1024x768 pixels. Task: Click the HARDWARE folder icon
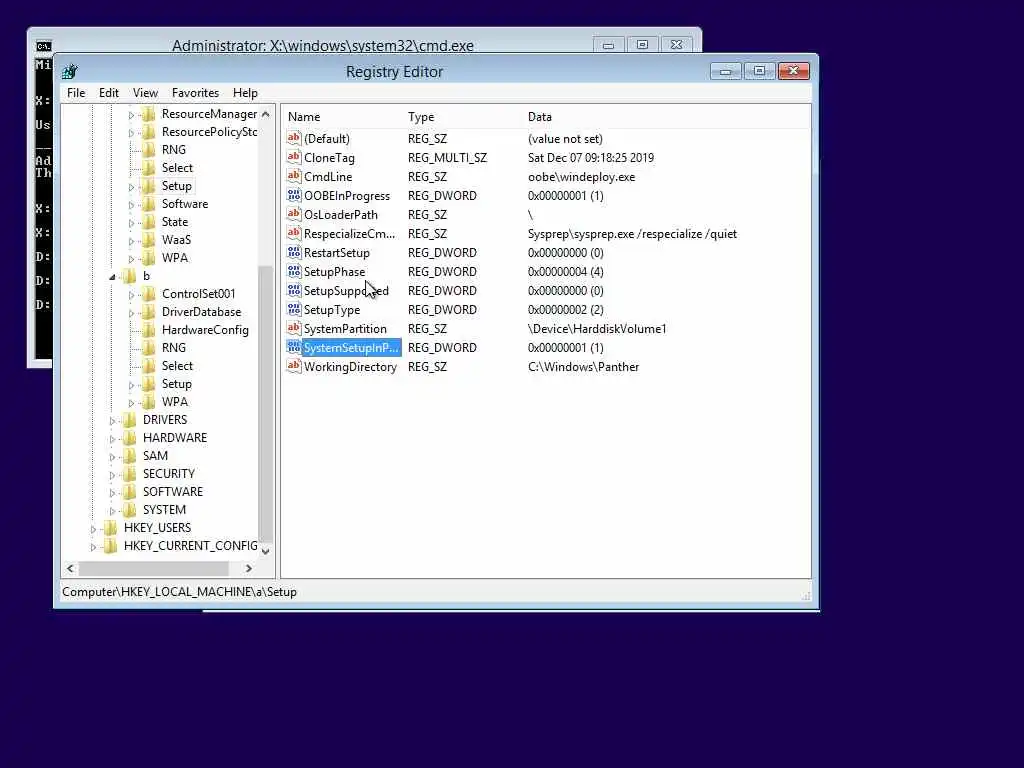coord(130,438)
